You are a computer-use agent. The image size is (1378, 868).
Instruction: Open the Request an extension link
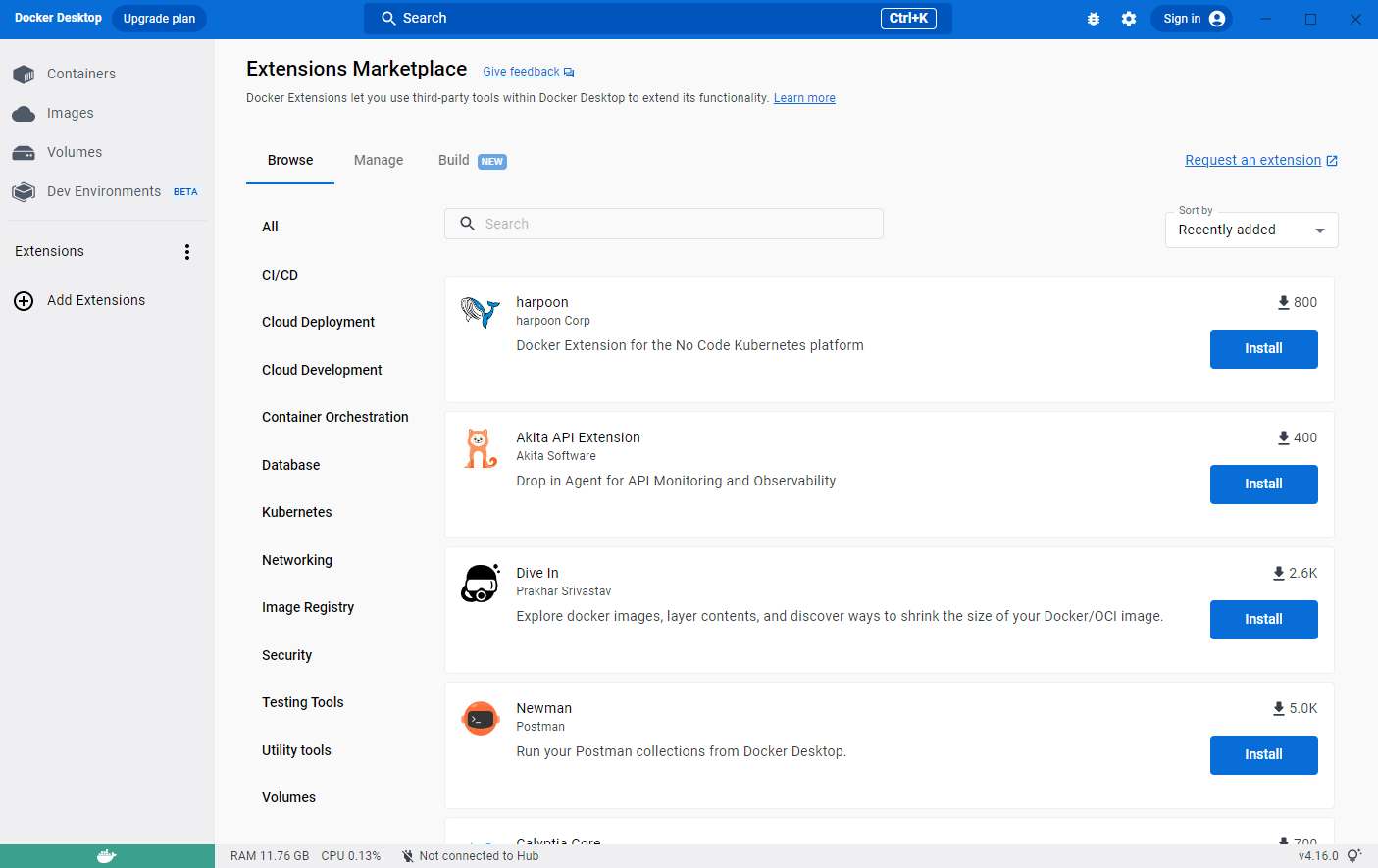click(1252, 161)
